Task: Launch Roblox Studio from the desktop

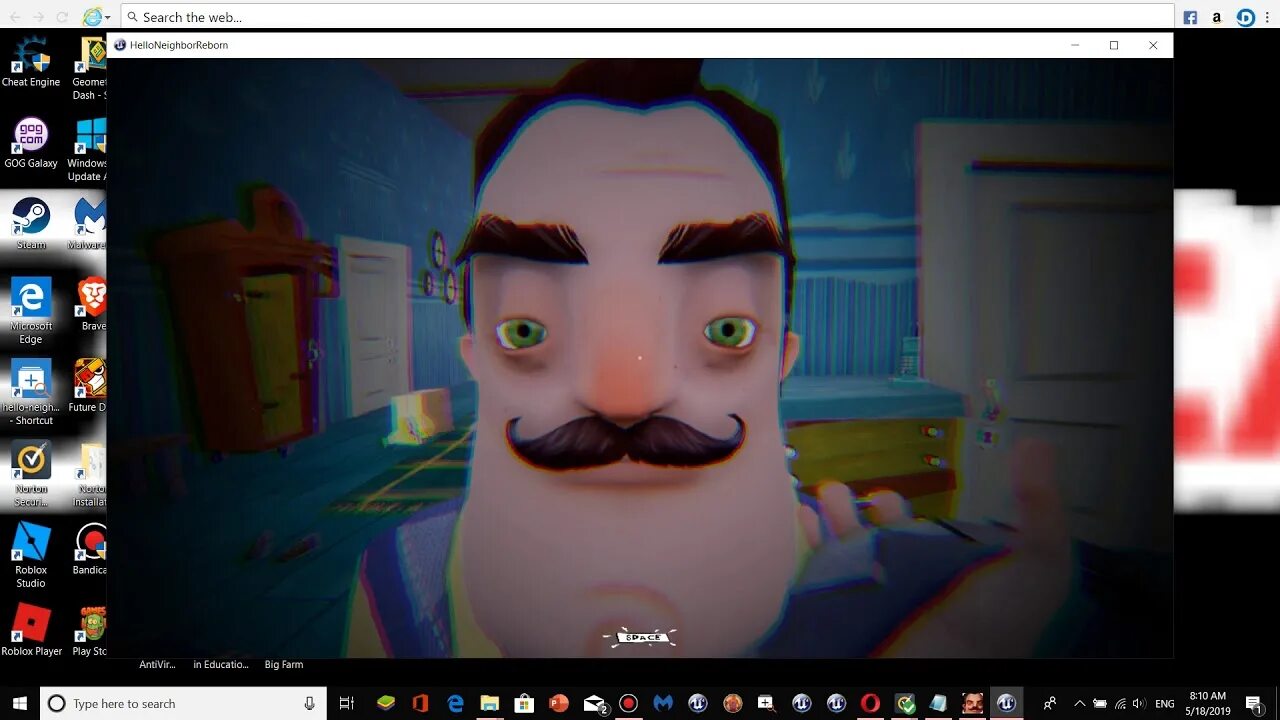Action: point(31,554)
